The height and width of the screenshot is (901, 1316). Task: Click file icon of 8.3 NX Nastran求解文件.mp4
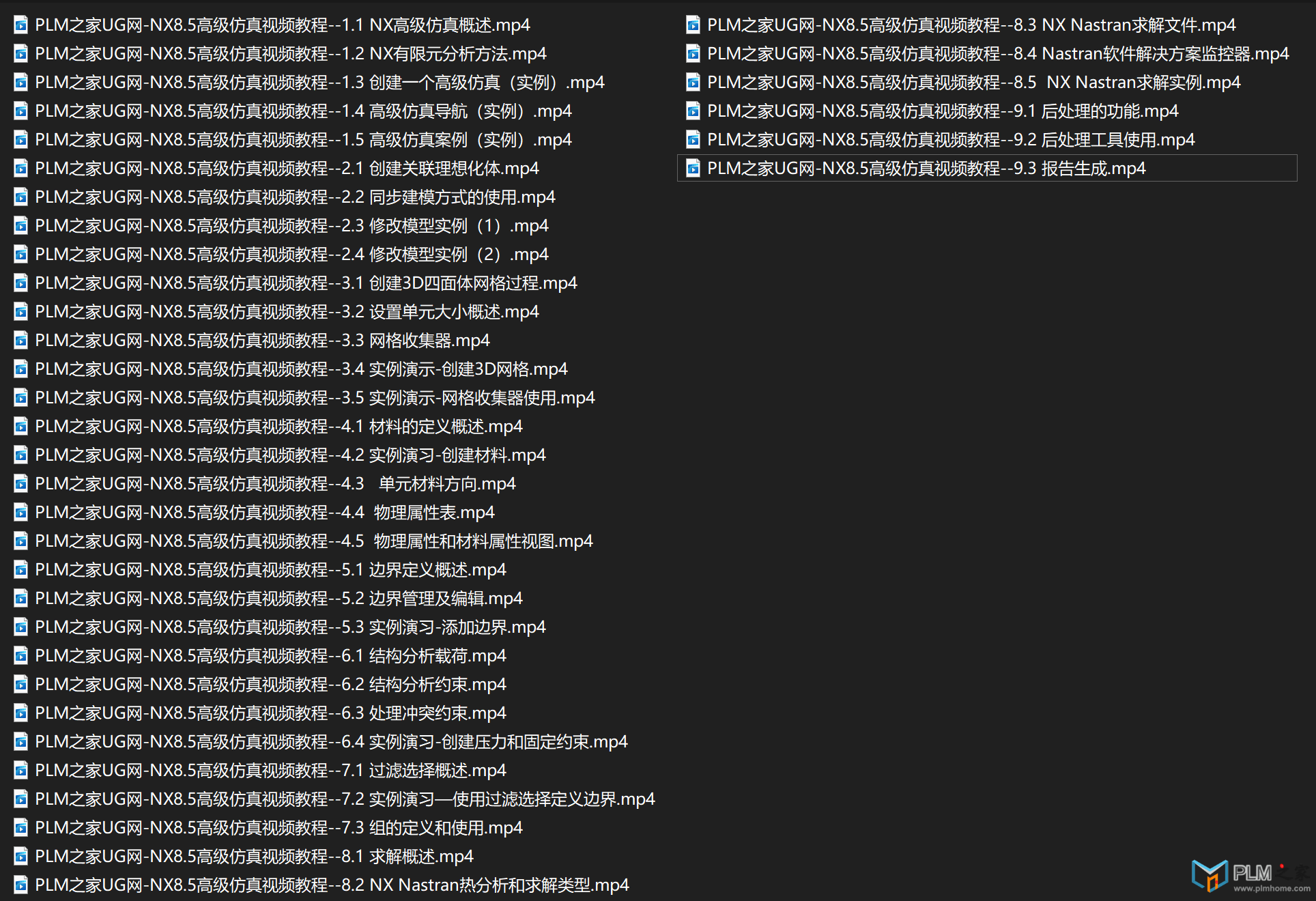pyautogui.click(x=693, y=25)
